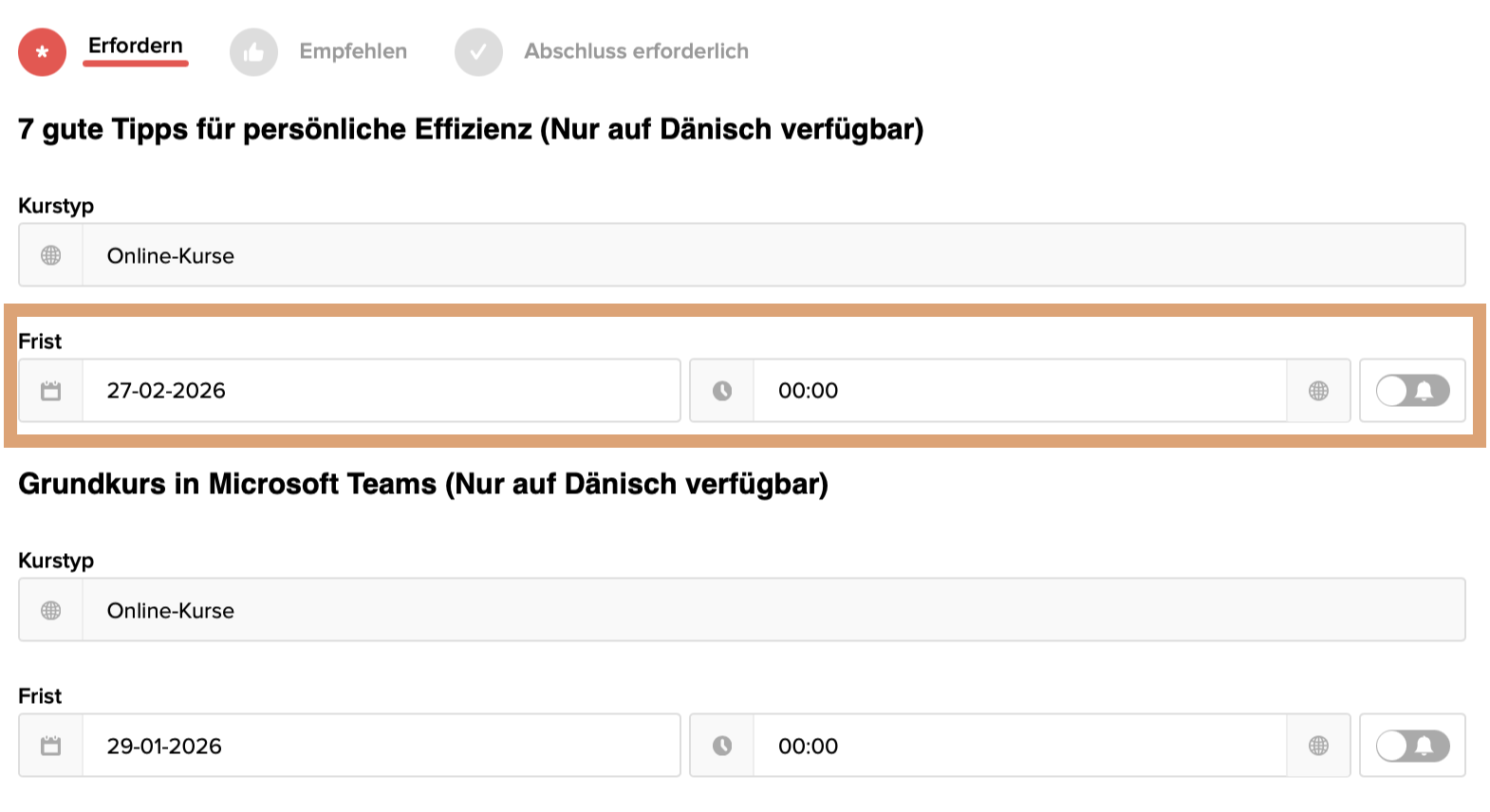
Task: Click the 27-02-2026 date field
Action: click(x=380, y=391)
